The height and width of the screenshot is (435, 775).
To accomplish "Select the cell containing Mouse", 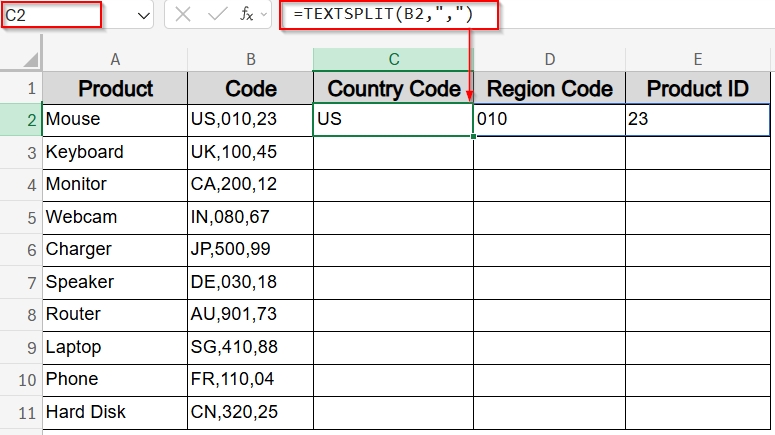I will pyautogui.click(x=115, y=120).
